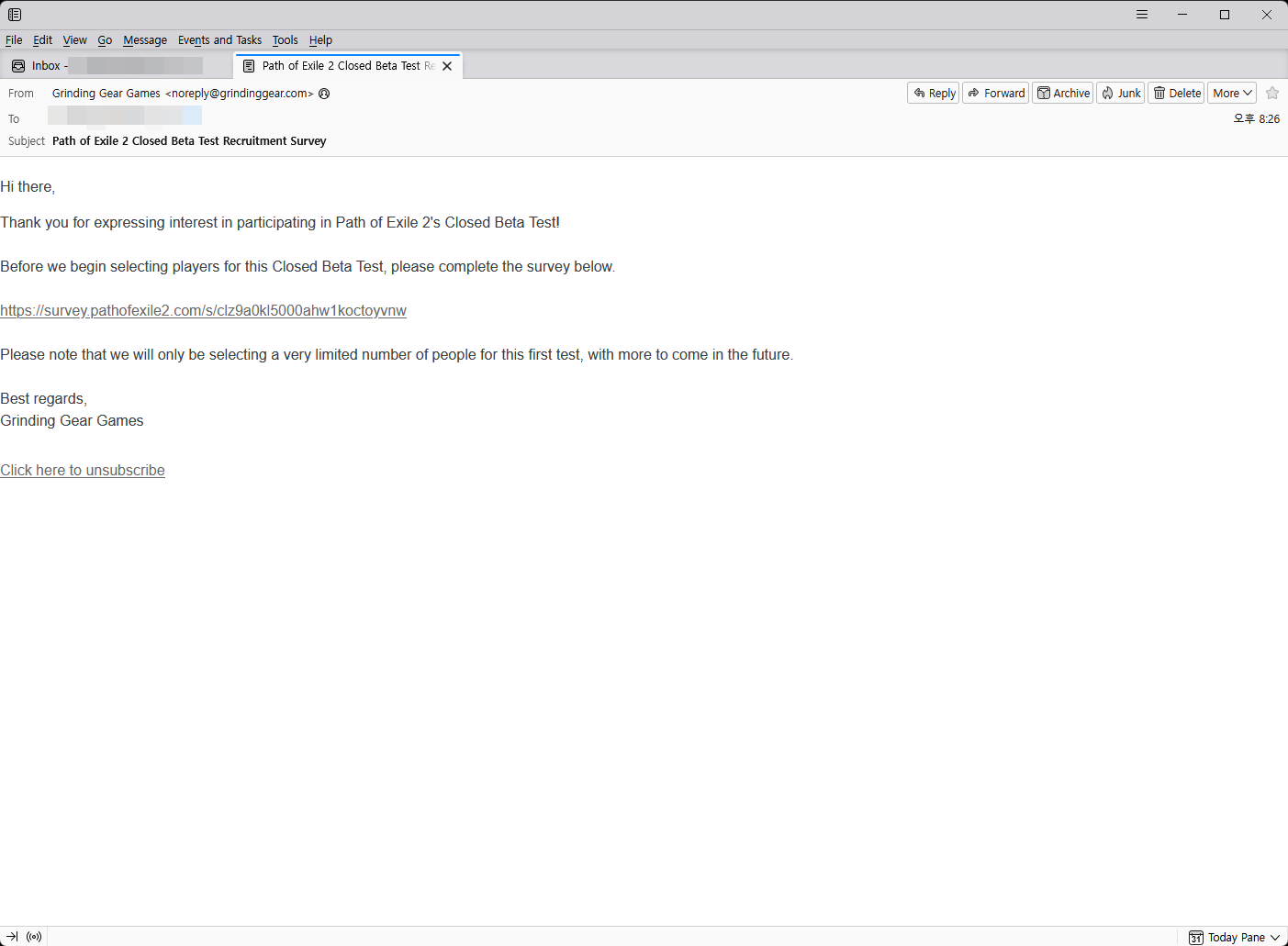Open the Thunderbird application hamburger menu

click(x=1142, y=15)
